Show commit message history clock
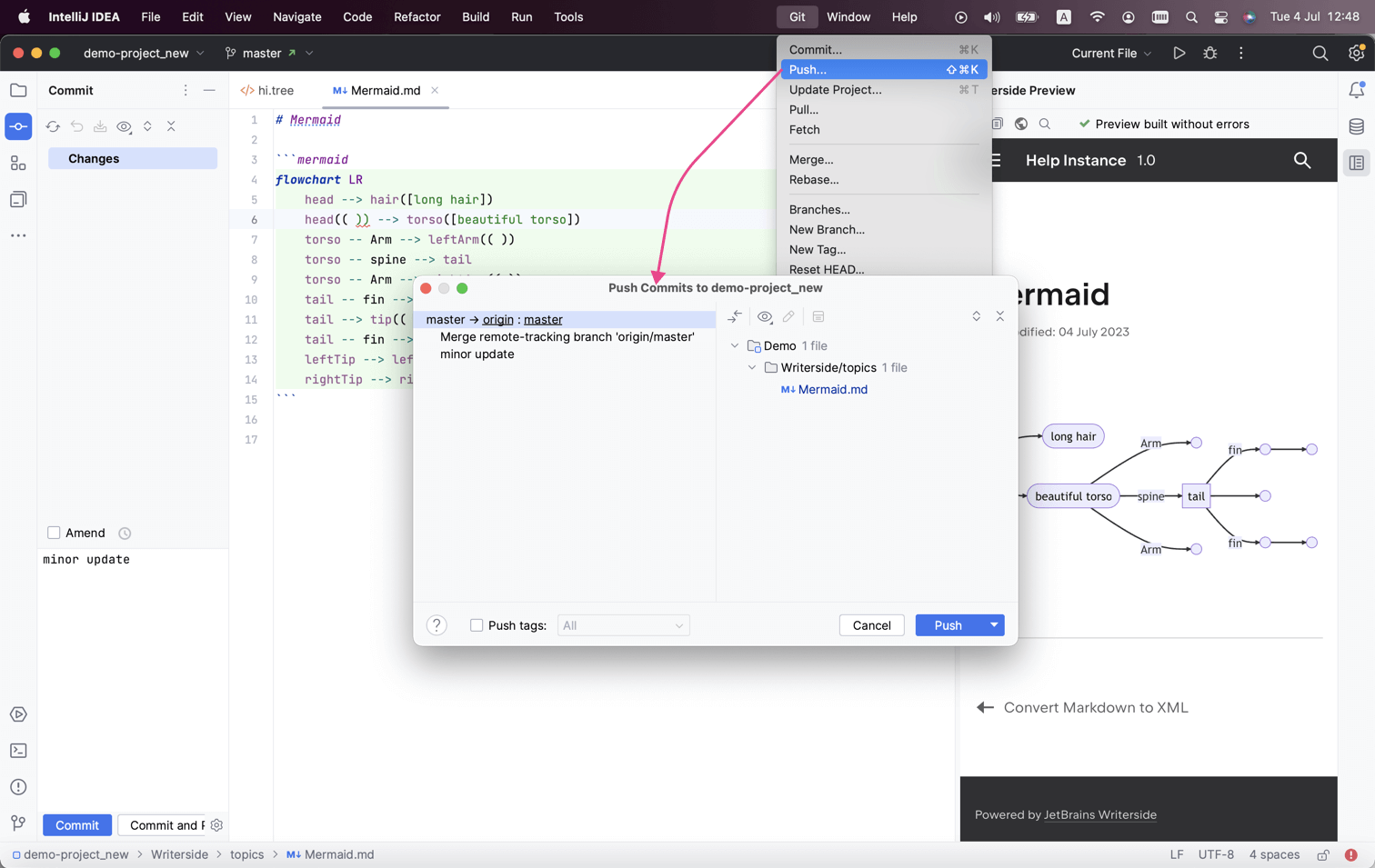 125,534
